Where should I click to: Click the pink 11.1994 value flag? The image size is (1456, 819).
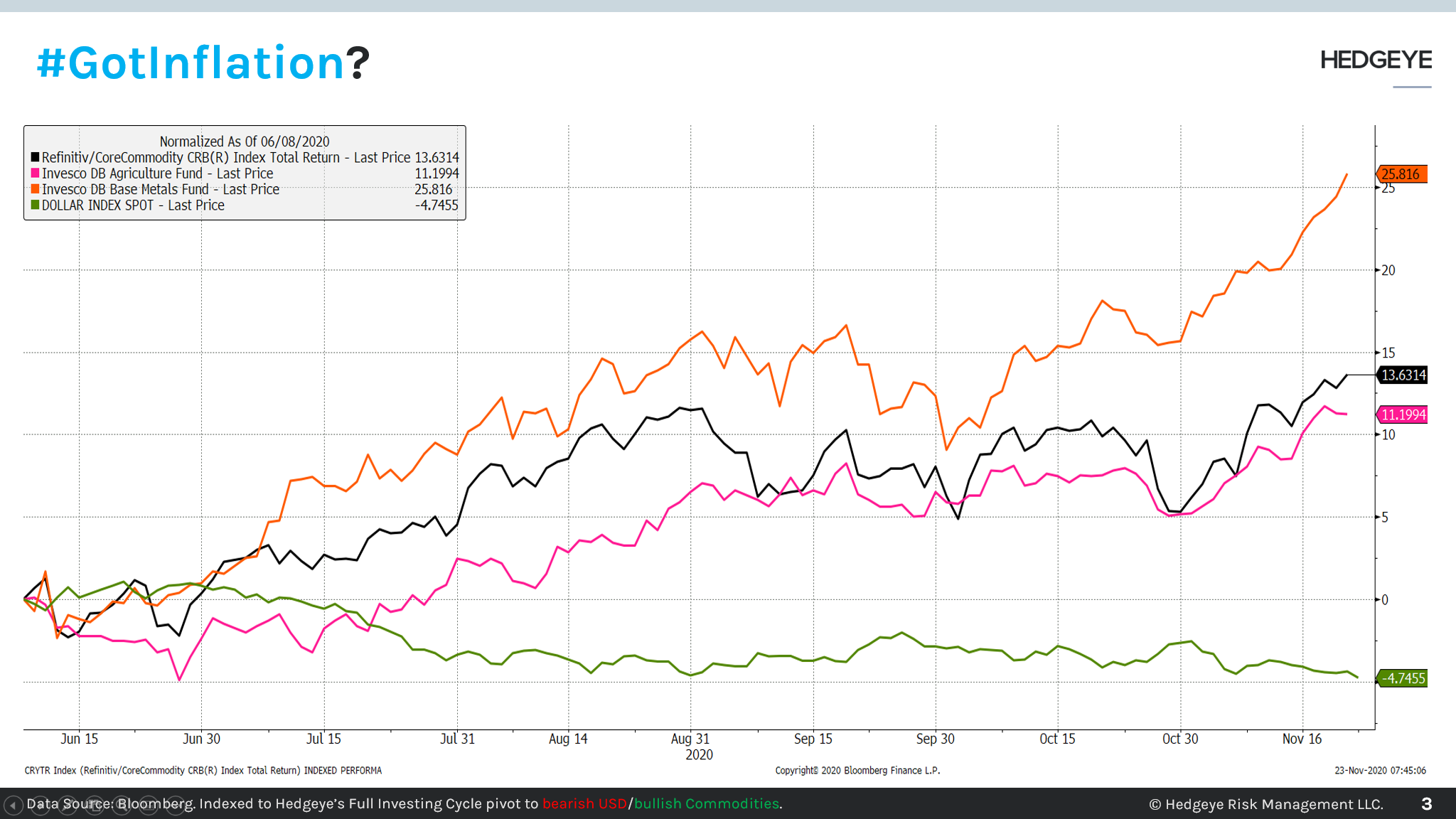tap(1402, 414)
